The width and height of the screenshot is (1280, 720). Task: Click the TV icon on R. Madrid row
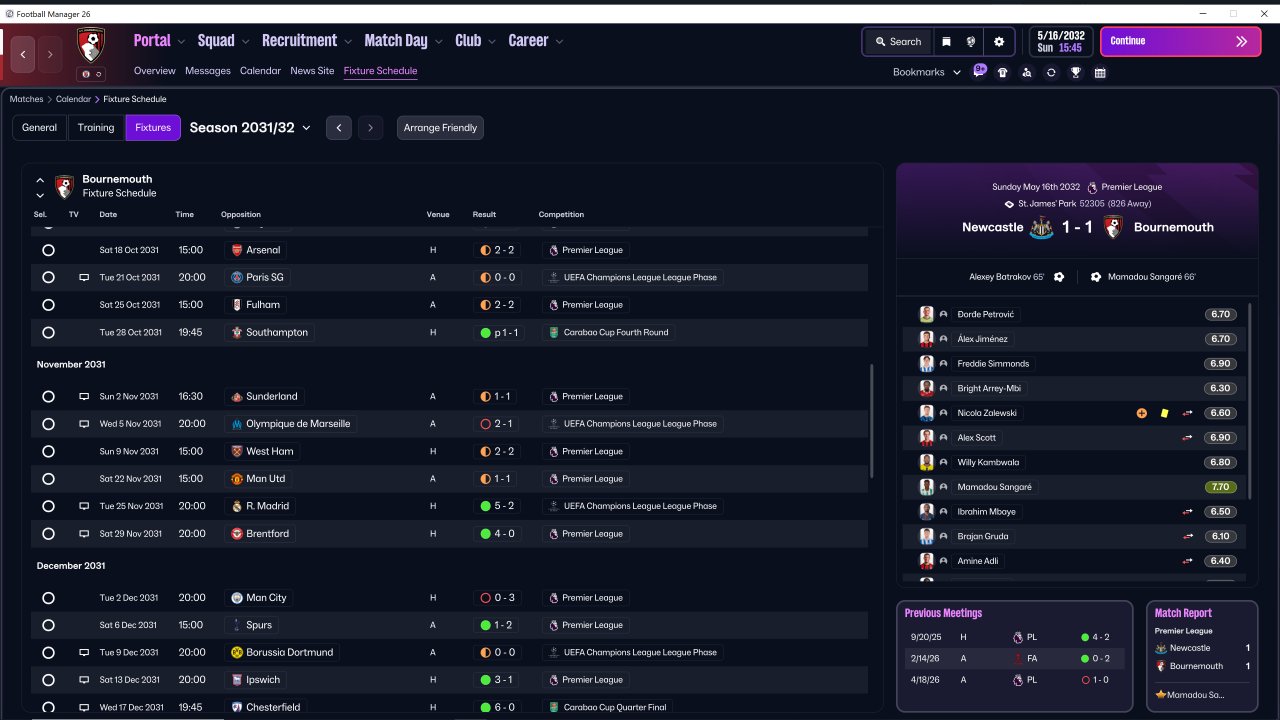[x=84, y=506]
